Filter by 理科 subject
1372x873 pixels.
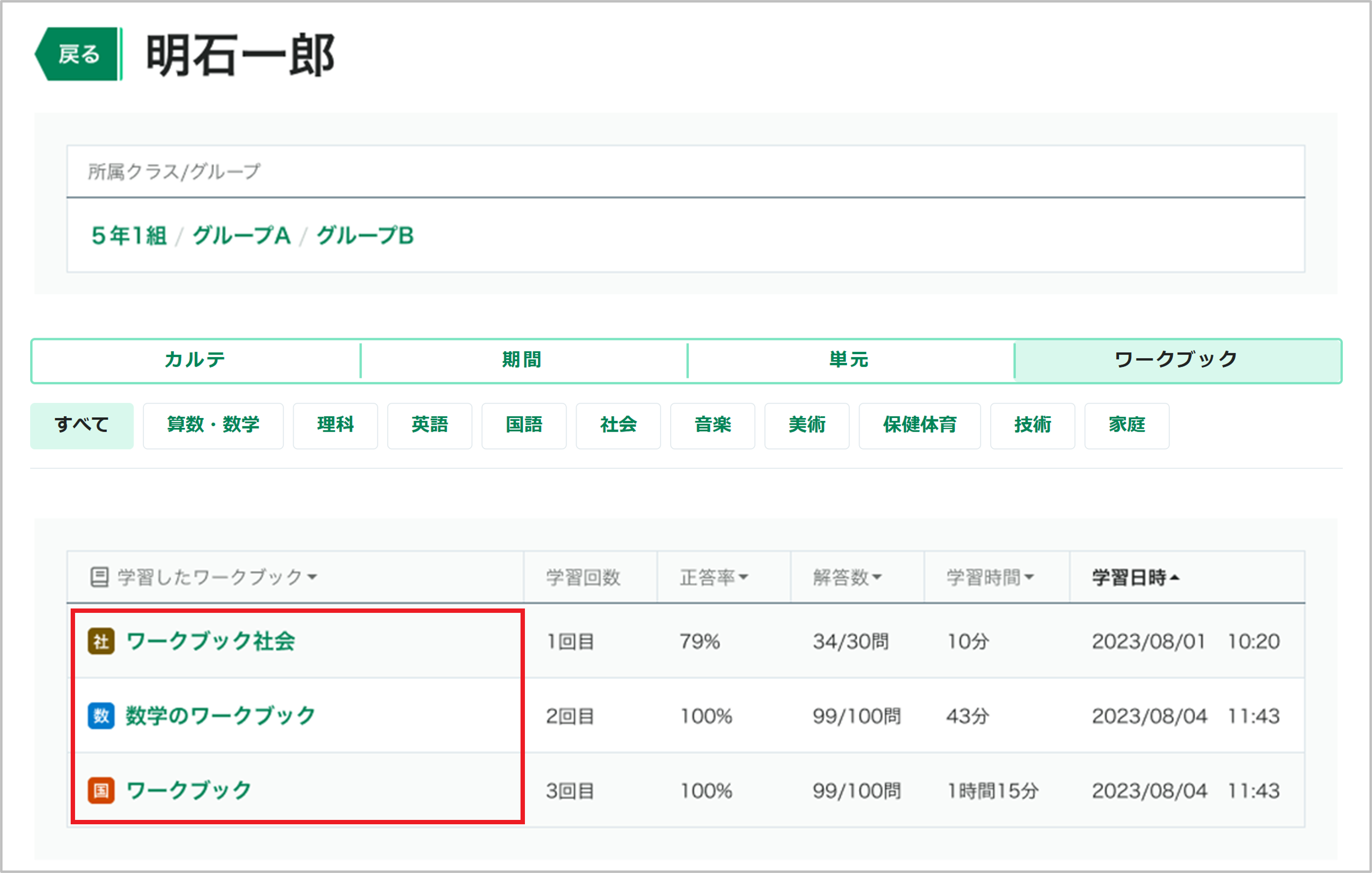[x=335, y=425]
